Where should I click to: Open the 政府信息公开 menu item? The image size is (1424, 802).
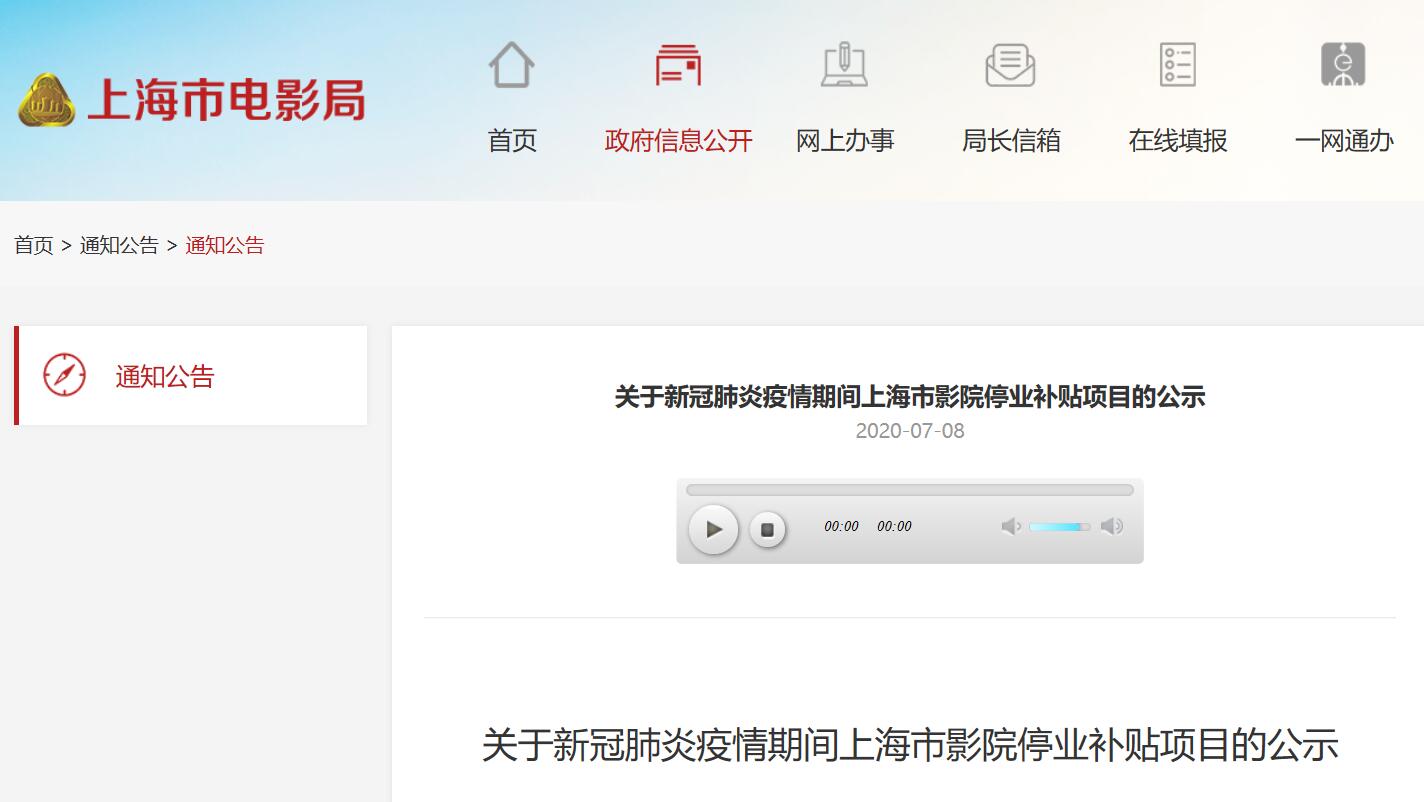pos(678,141)
